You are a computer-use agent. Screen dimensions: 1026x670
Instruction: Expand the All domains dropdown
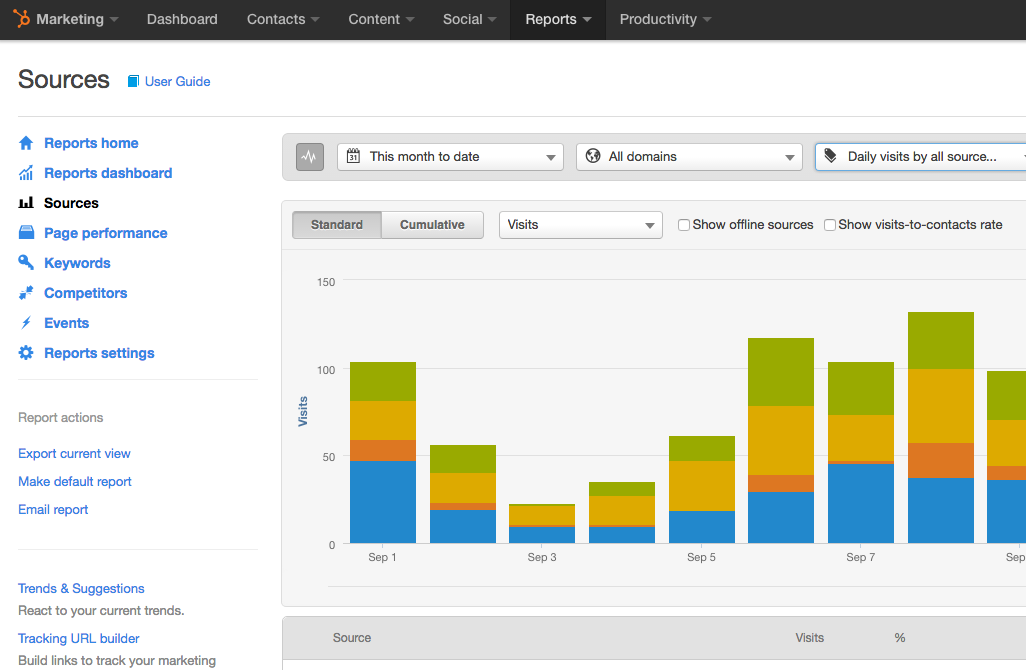coord(689,157)
